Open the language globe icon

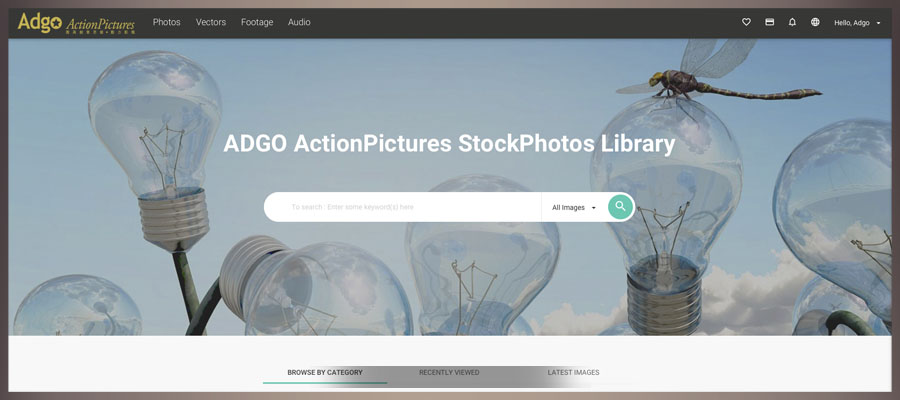pyautogui.click(x=815, y=22)
